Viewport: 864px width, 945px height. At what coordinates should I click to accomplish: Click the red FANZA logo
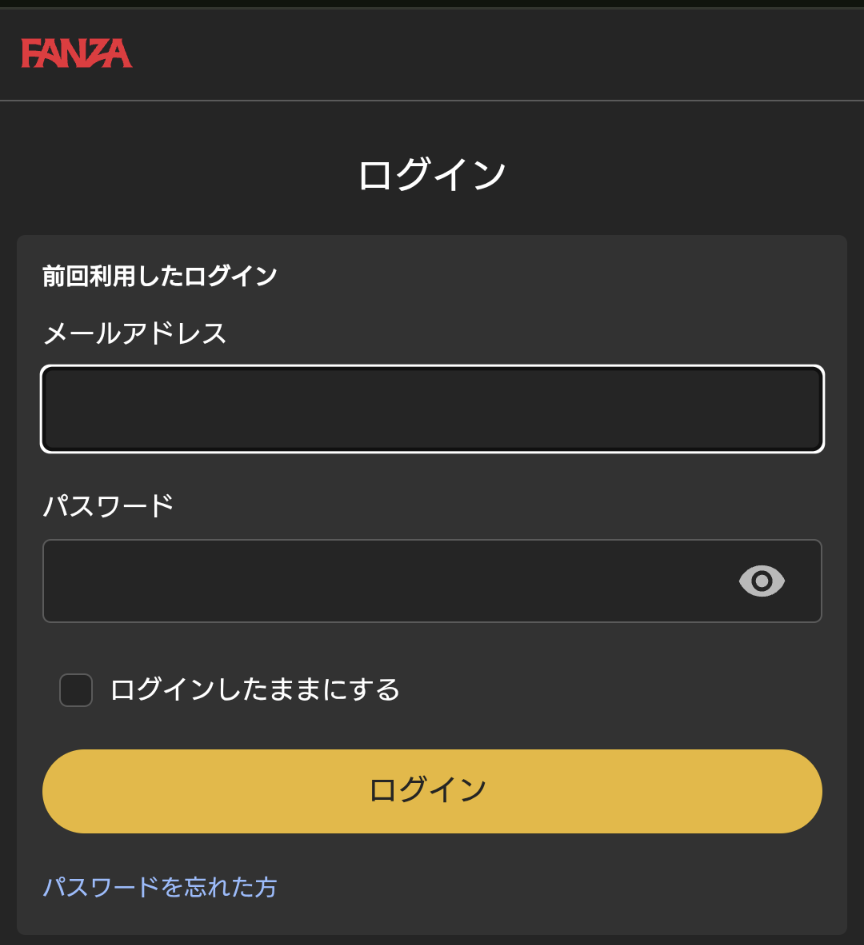point(77,53)
